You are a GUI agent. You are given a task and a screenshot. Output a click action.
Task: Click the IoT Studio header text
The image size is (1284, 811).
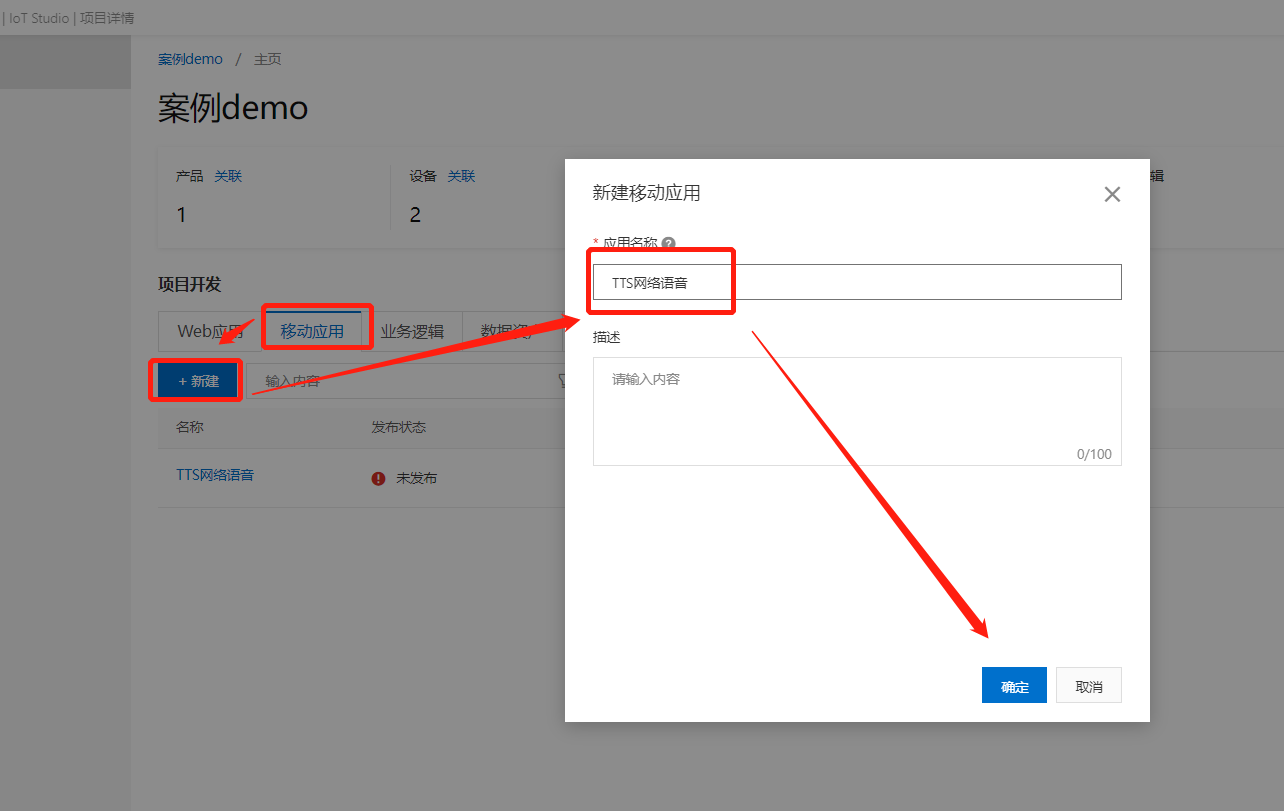click(39, 18)
